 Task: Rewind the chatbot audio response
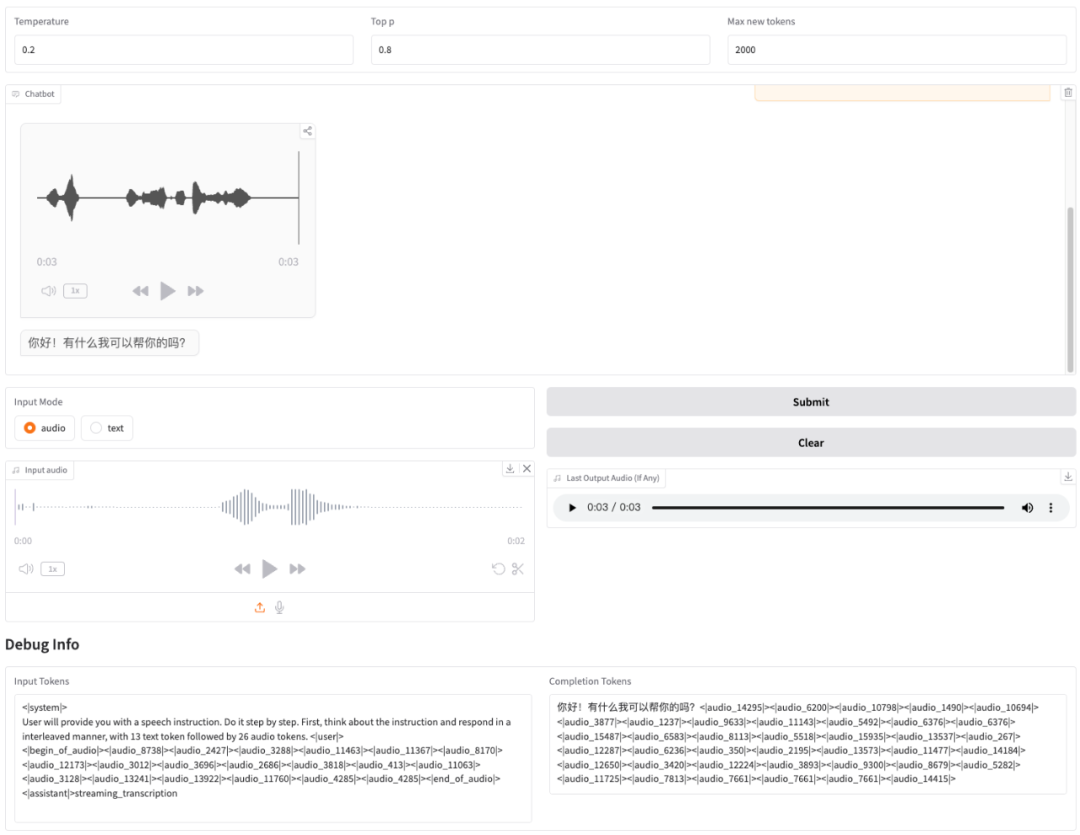point(141,291)
